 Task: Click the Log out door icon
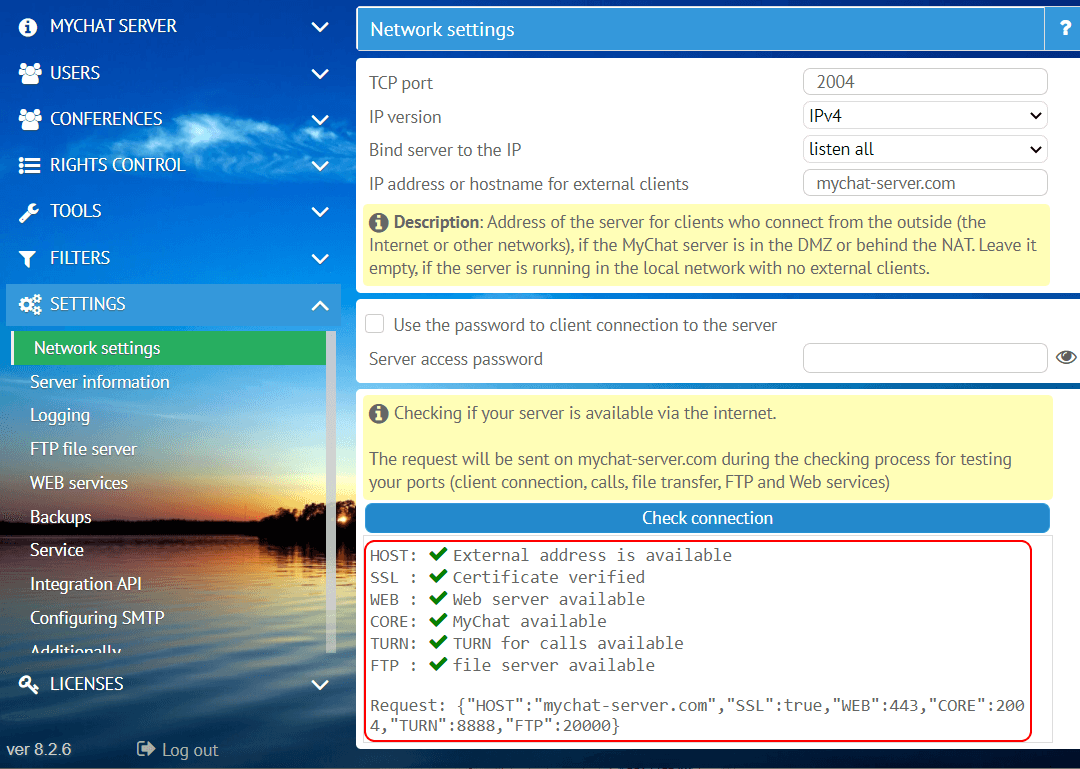click(x=146, y=749)
